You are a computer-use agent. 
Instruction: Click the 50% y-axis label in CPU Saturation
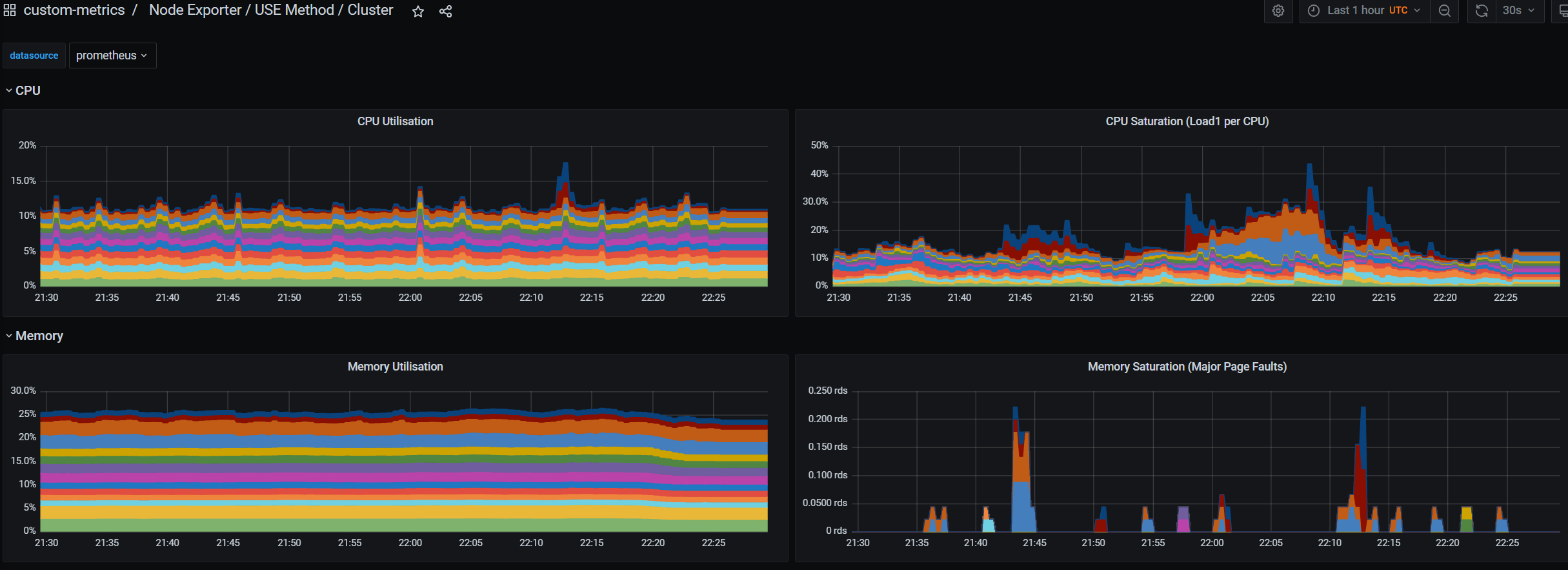(x=819, y=145)
